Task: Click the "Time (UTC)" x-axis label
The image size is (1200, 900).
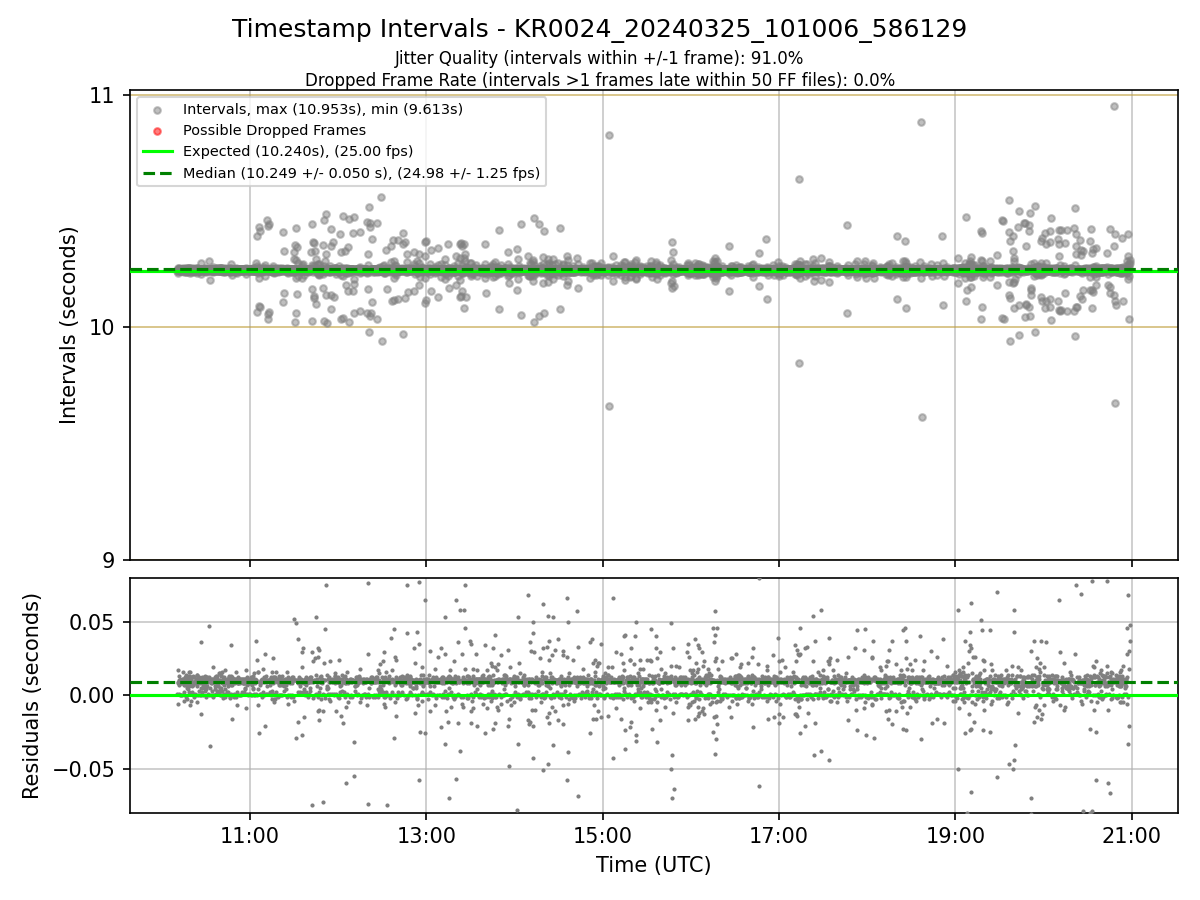Action: point(654,865)
